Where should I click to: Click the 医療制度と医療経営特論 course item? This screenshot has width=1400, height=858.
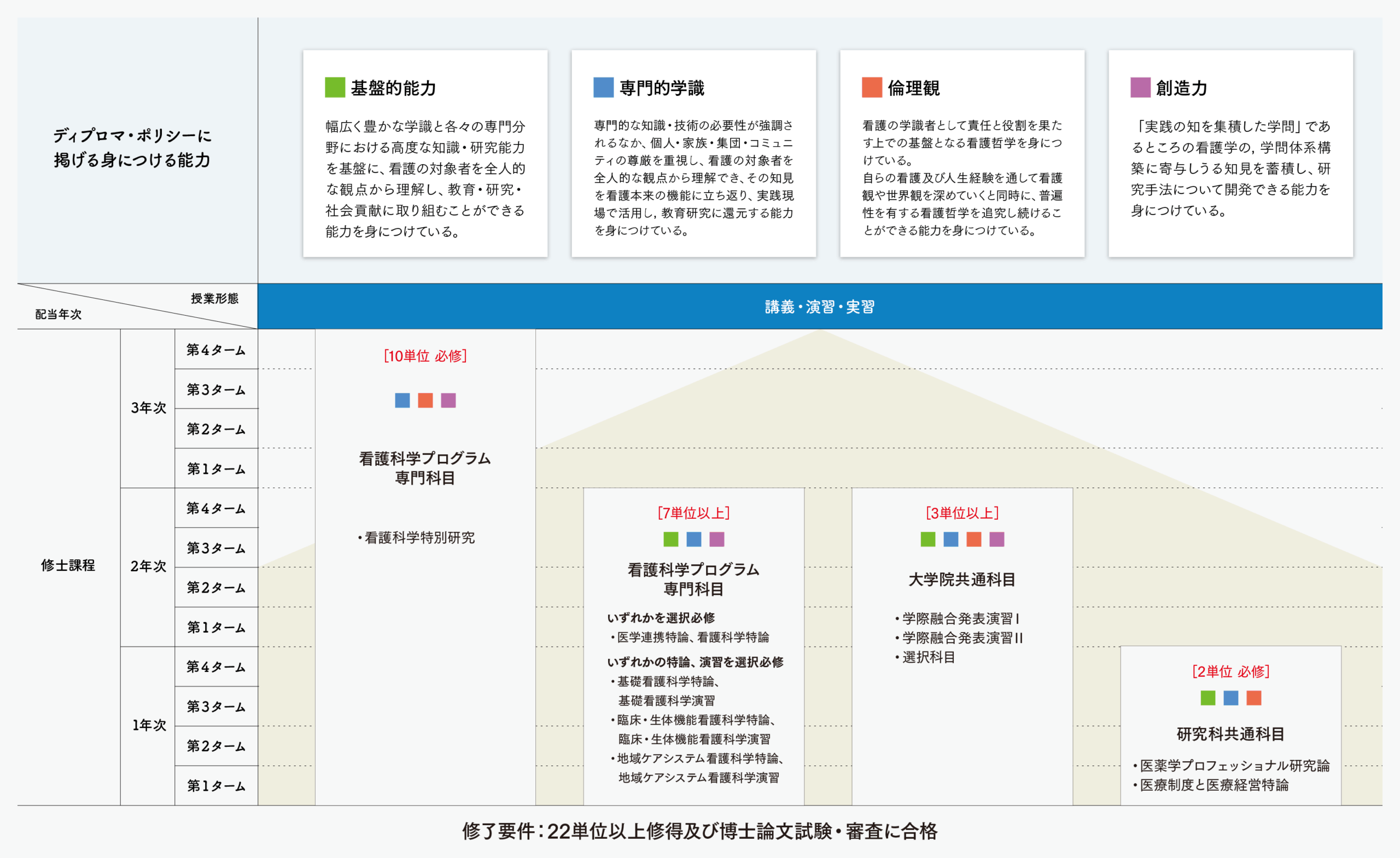click(1214, 785)
